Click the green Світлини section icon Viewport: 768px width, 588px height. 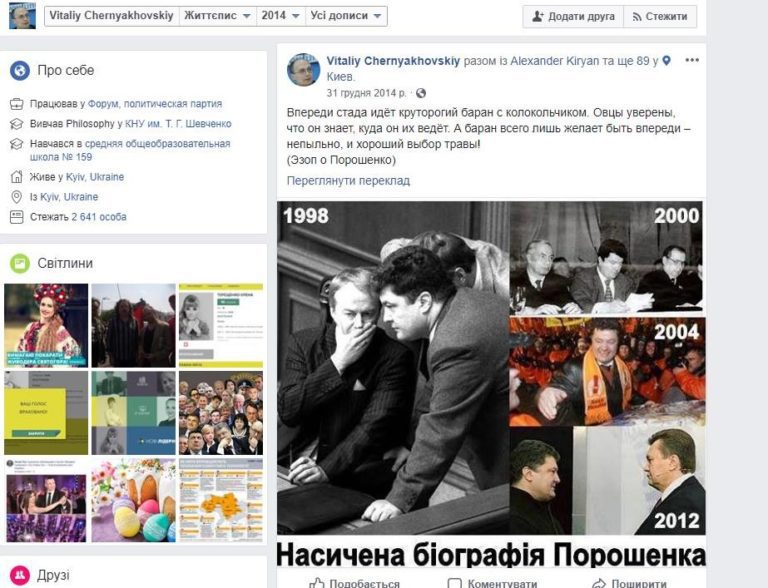[20, 263]
